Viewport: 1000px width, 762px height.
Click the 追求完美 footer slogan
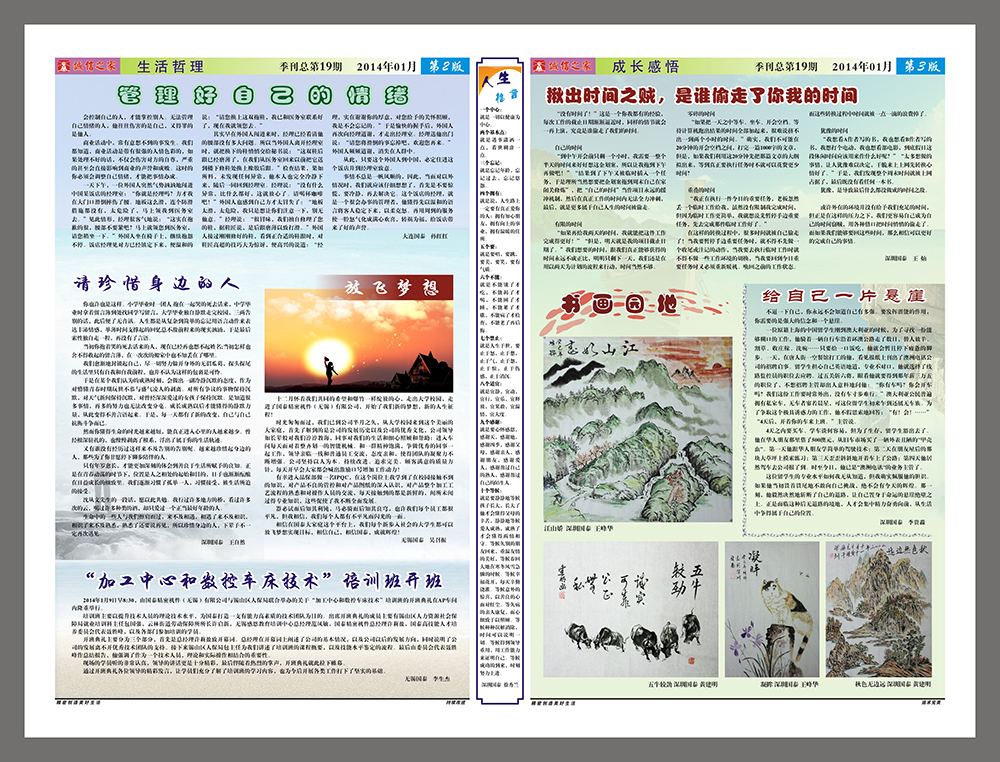pos(931,702)
